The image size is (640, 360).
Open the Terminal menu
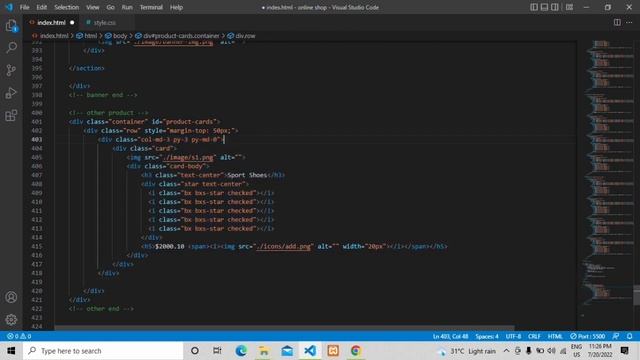tap(151, 7)
